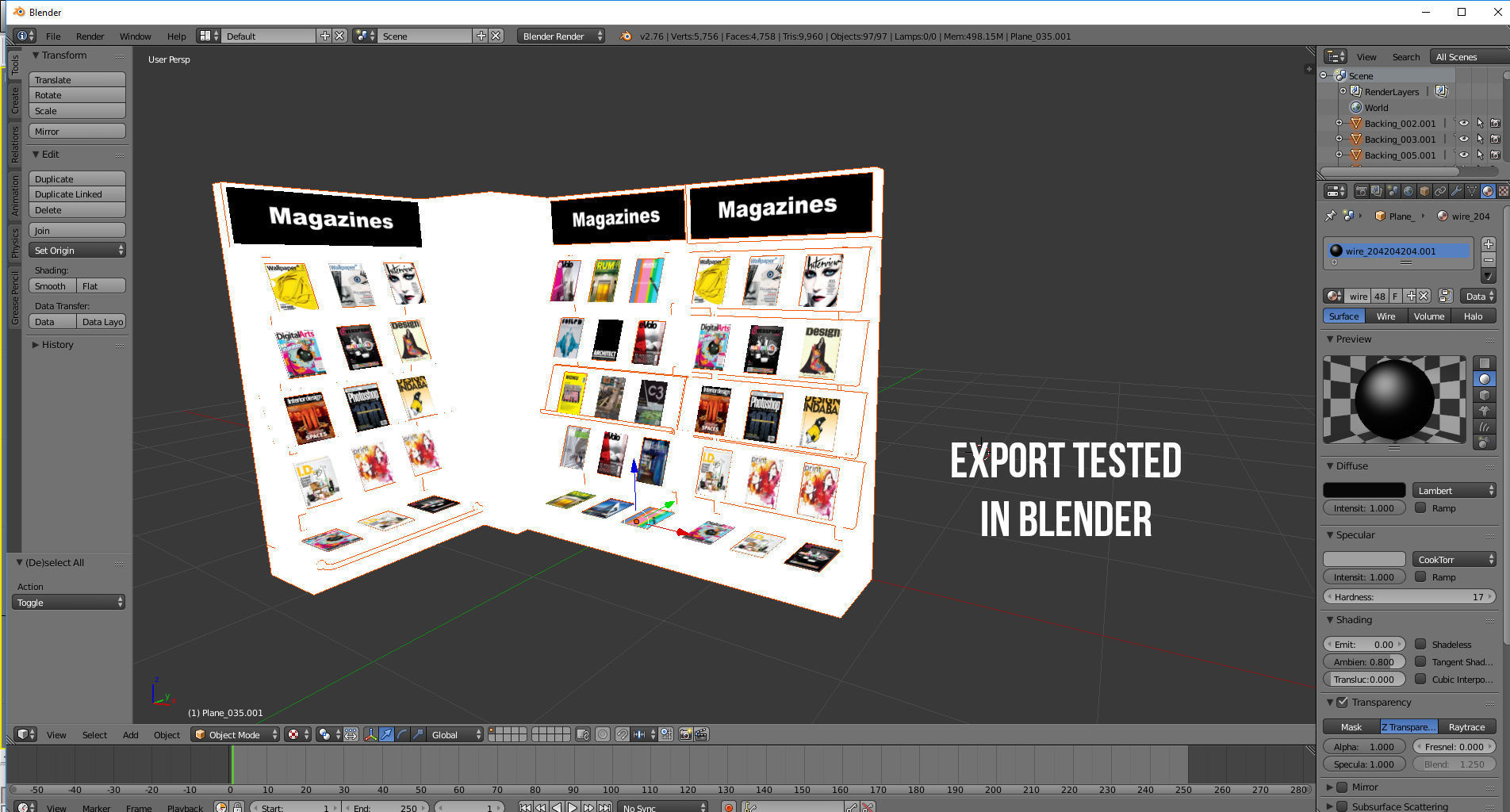1510x812 pixels.
Task: Switch to the Wire material type tab
Action: (1386, 316)
